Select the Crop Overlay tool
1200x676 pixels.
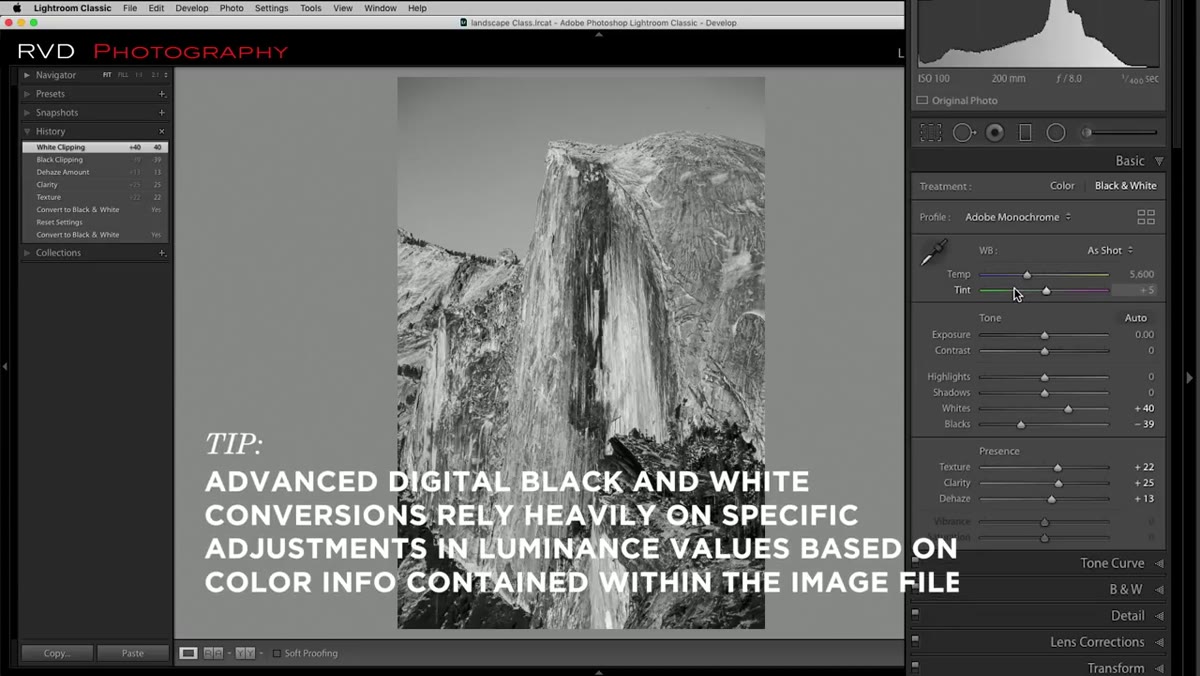click(931, 133)
